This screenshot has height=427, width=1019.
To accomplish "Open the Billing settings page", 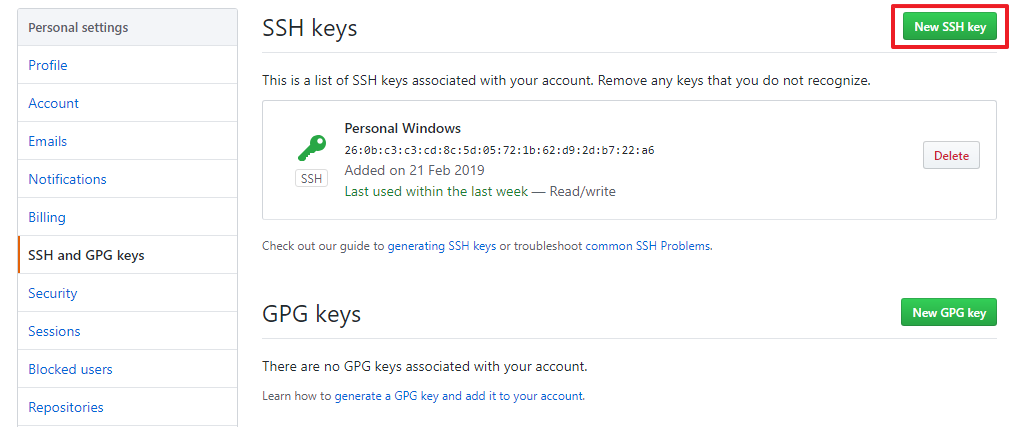I will (47, 217).
